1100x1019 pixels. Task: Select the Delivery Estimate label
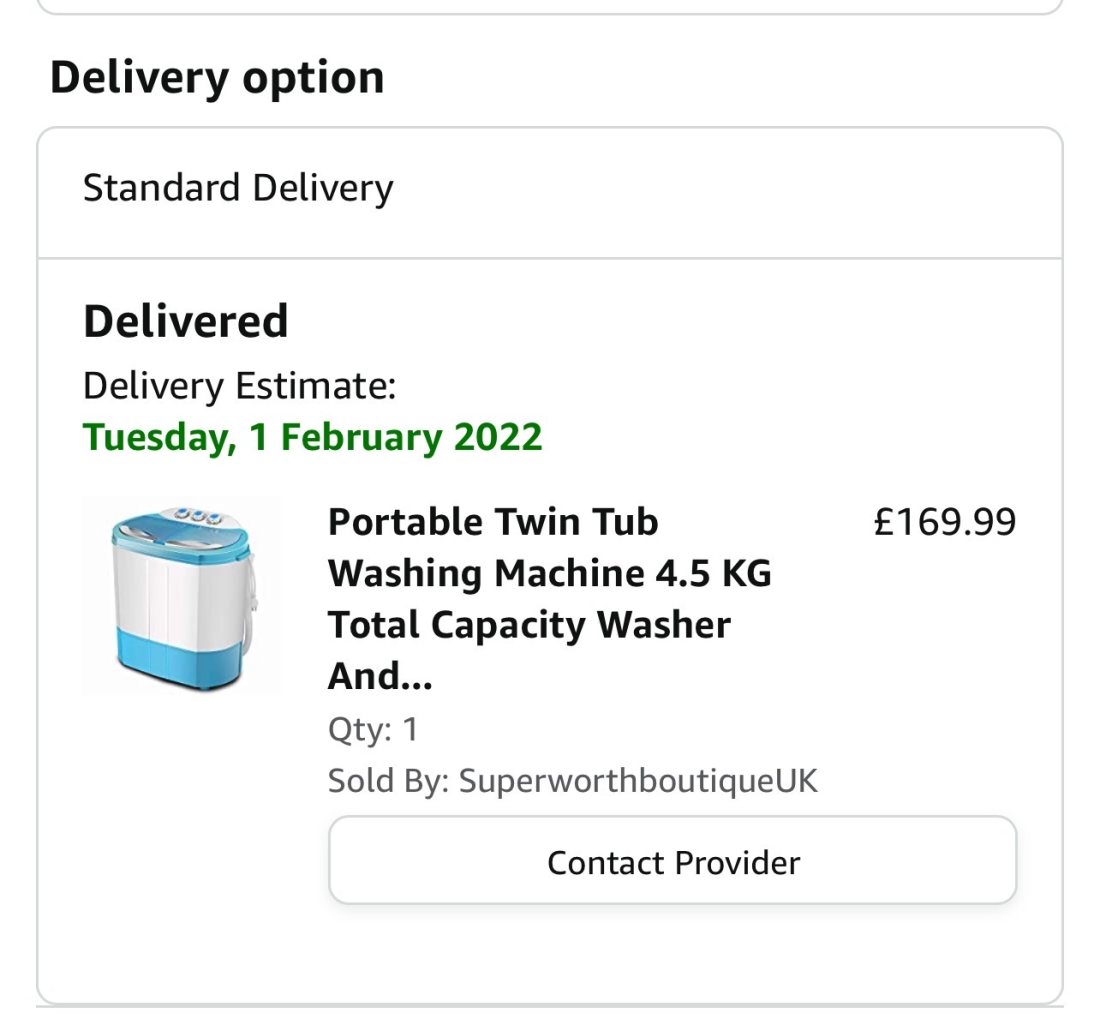point(240,386)
